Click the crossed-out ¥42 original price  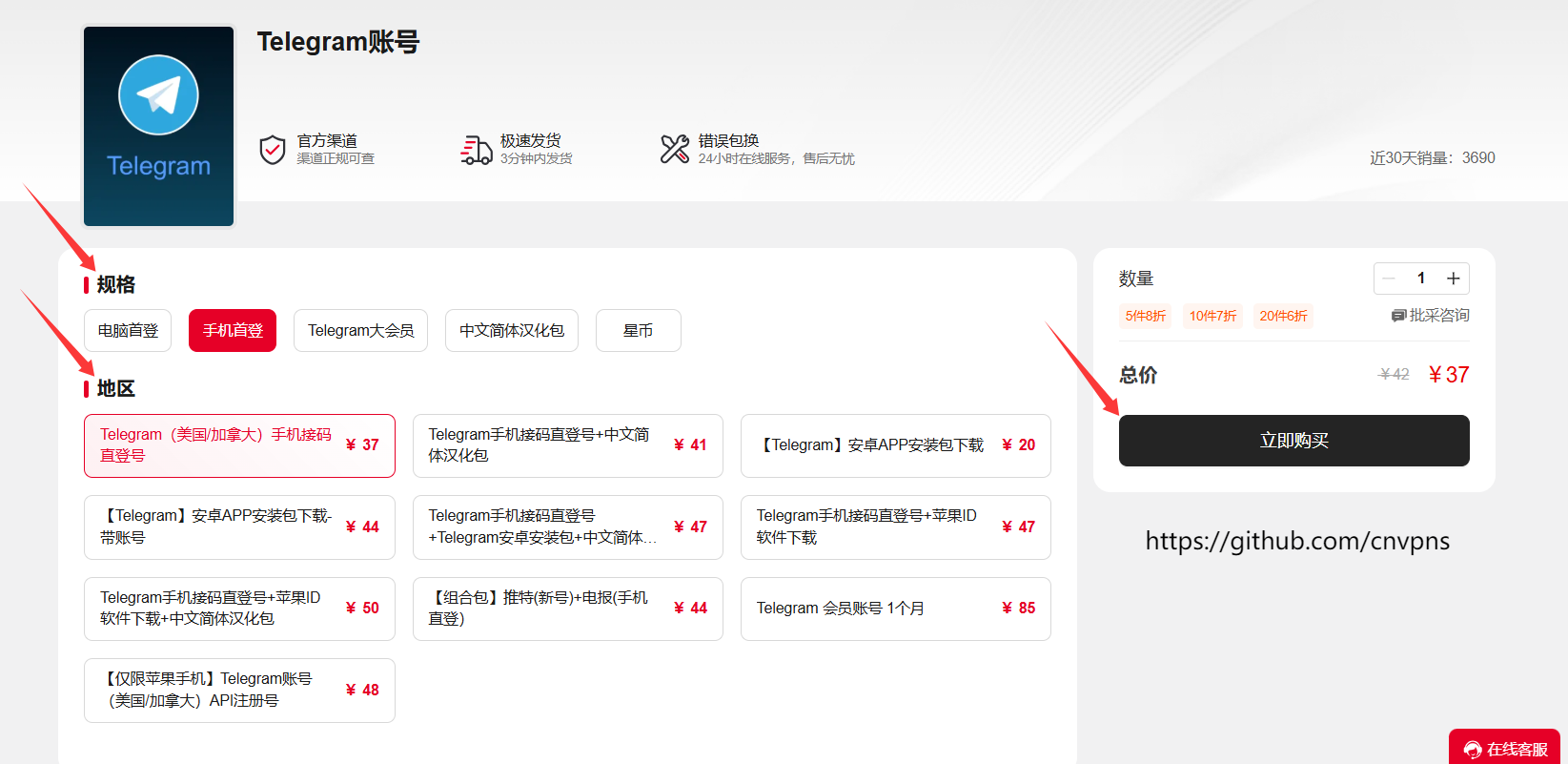[x=1395, y=375]
